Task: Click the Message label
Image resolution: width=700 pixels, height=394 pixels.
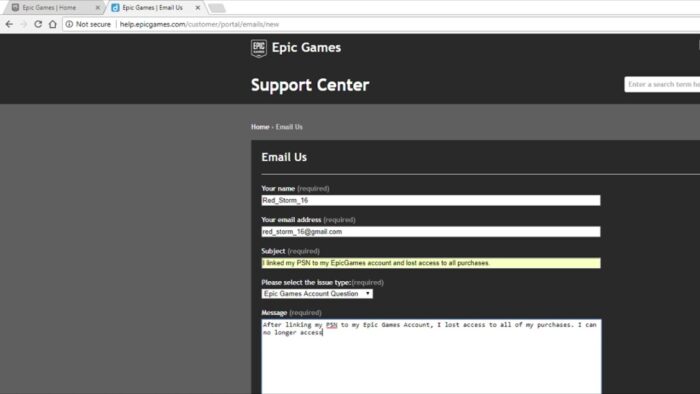Action: click(274, 312)
